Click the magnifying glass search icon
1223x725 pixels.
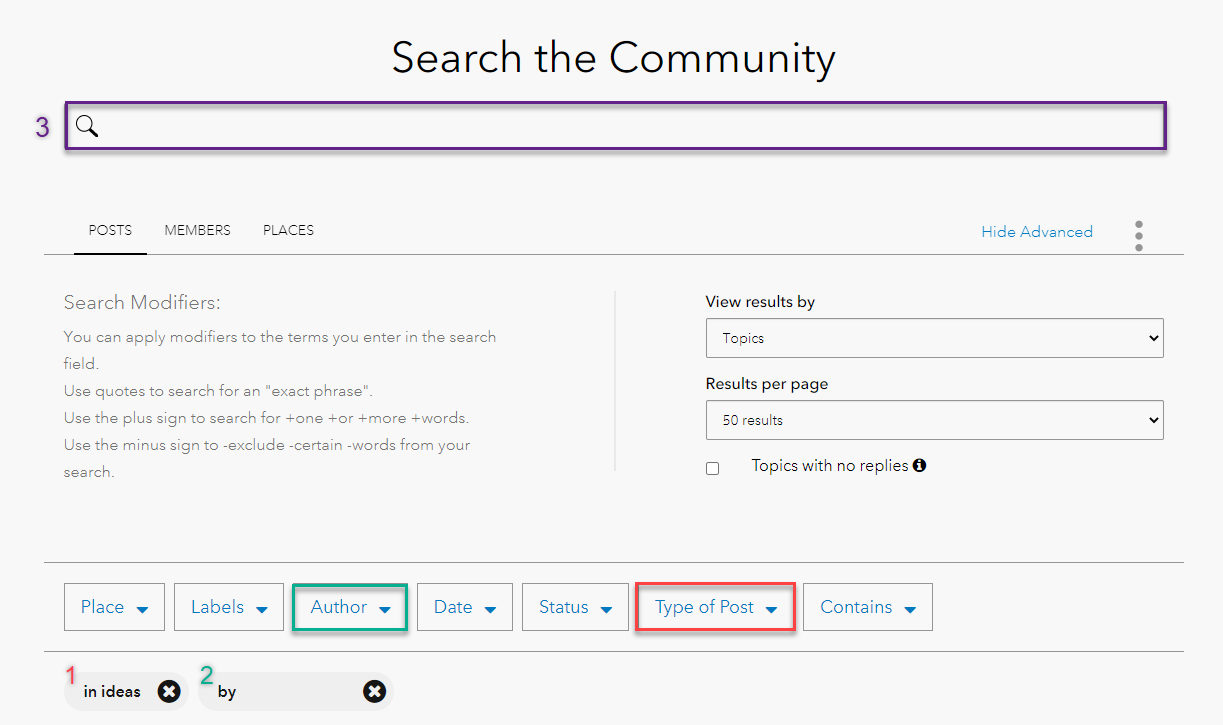(86, 126)
